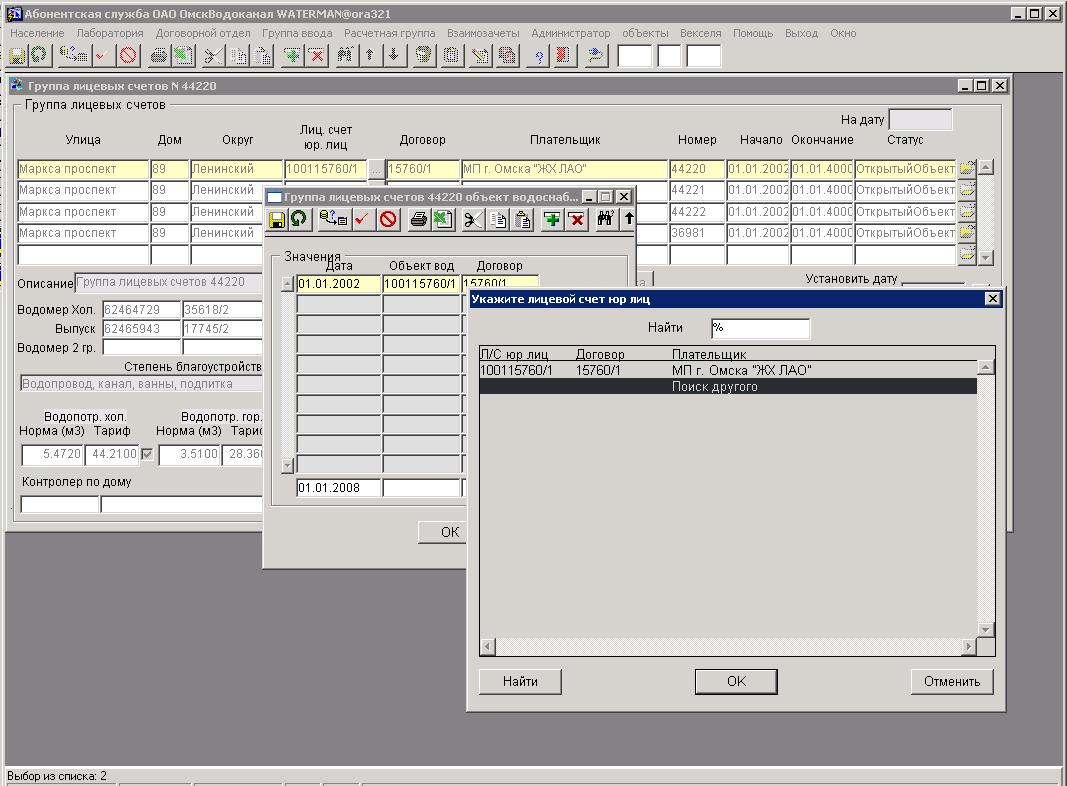
Task: Click the green plus add-record icon
Action: coord(552,219)
